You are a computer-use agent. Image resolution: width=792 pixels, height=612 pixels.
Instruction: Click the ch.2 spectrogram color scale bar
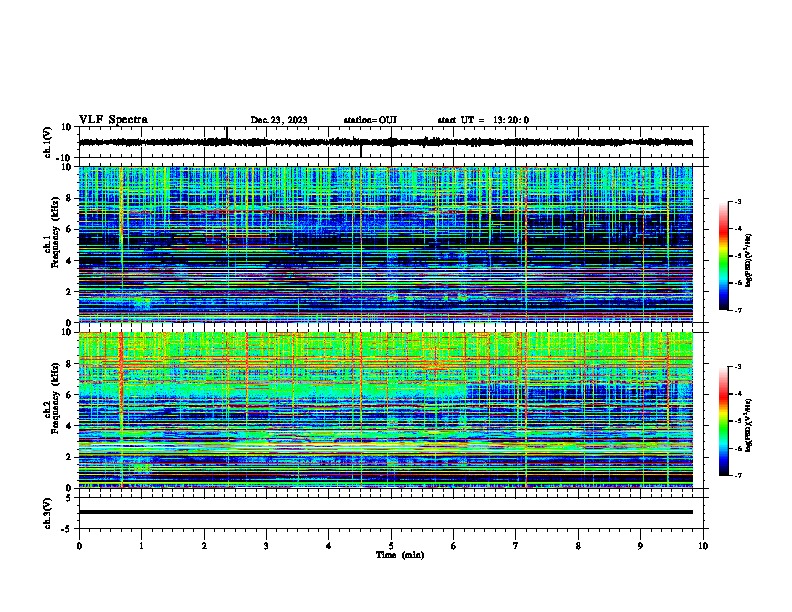point(724,421)
